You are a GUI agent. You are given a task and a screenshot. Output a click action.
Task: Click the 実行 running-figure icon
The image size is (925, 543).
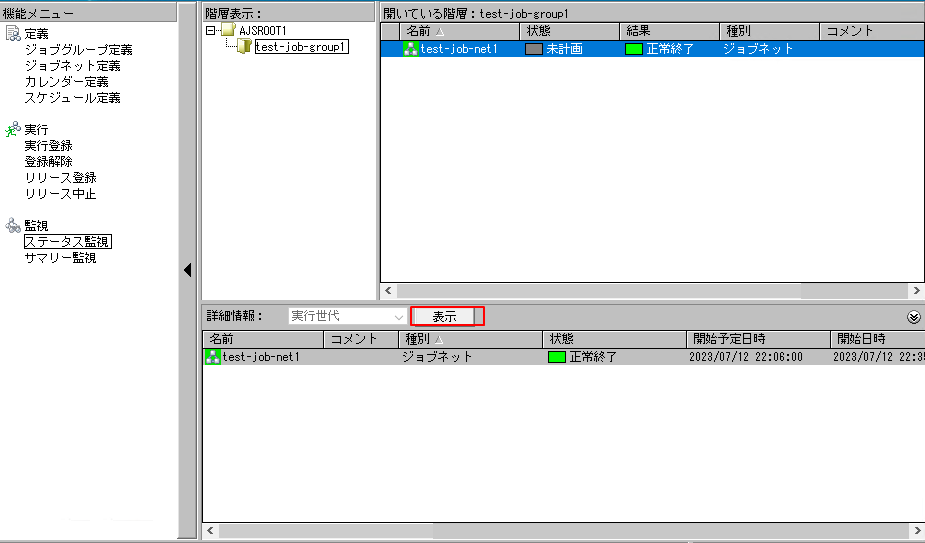(13, 129)
